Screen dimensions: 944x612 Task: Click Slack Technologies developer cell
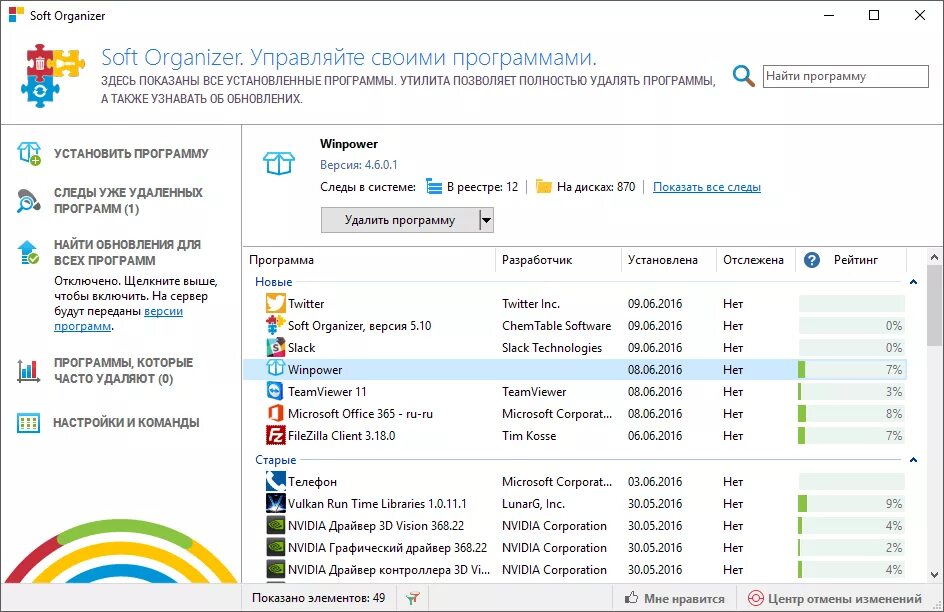click(552, 348)
